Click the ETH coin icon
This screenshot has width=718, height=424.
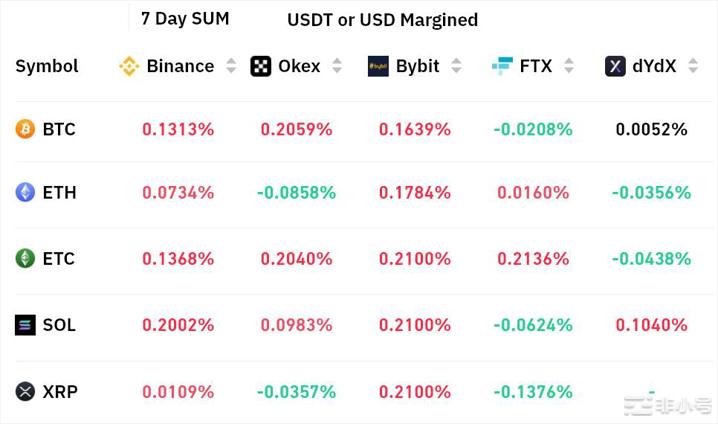pyautogui.click(x=25, y=192)
